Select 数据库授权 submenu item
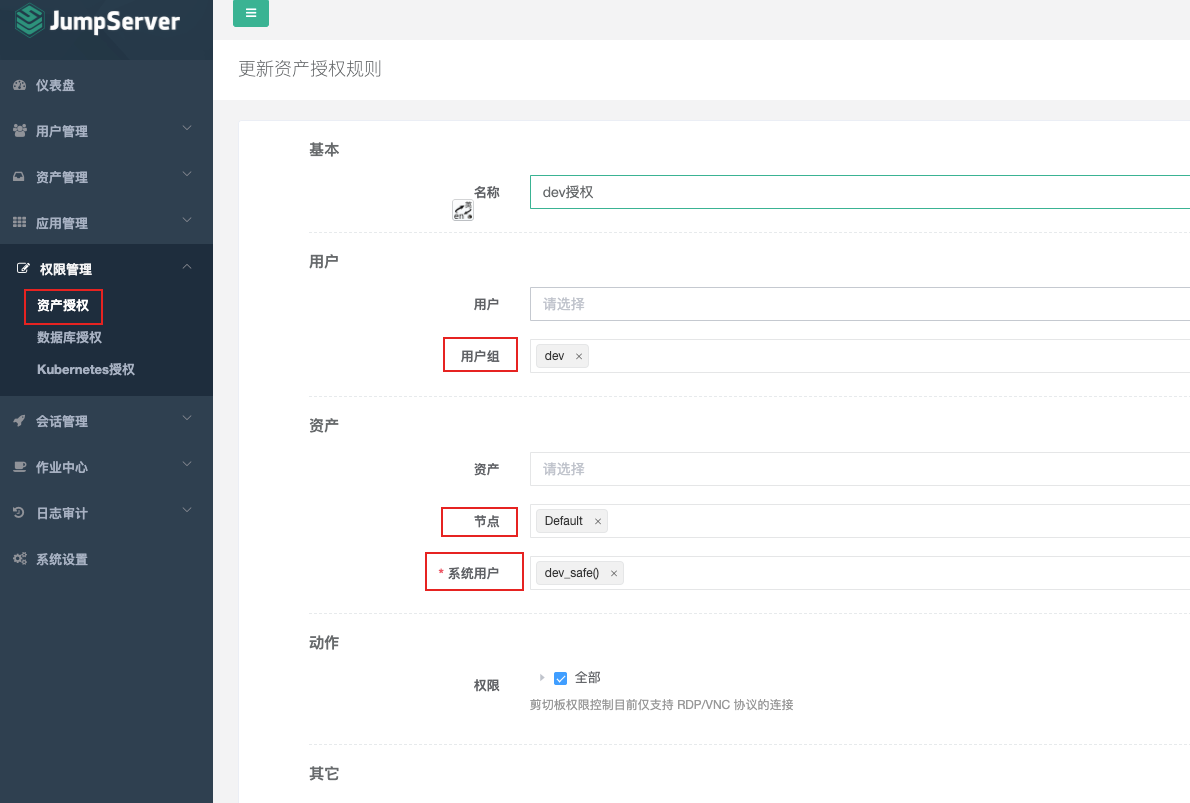Image resolution: width=1190 pixels, height=803 pixels. pyautogui.click(x=69, y=337)
